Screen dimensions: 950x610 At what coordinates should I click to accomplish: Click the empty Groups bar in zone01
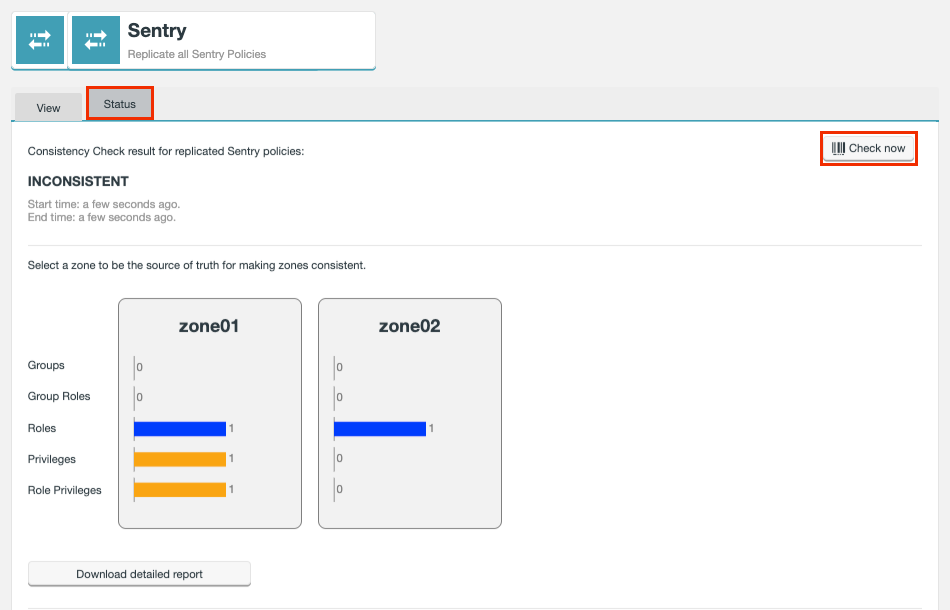point(137,365)
